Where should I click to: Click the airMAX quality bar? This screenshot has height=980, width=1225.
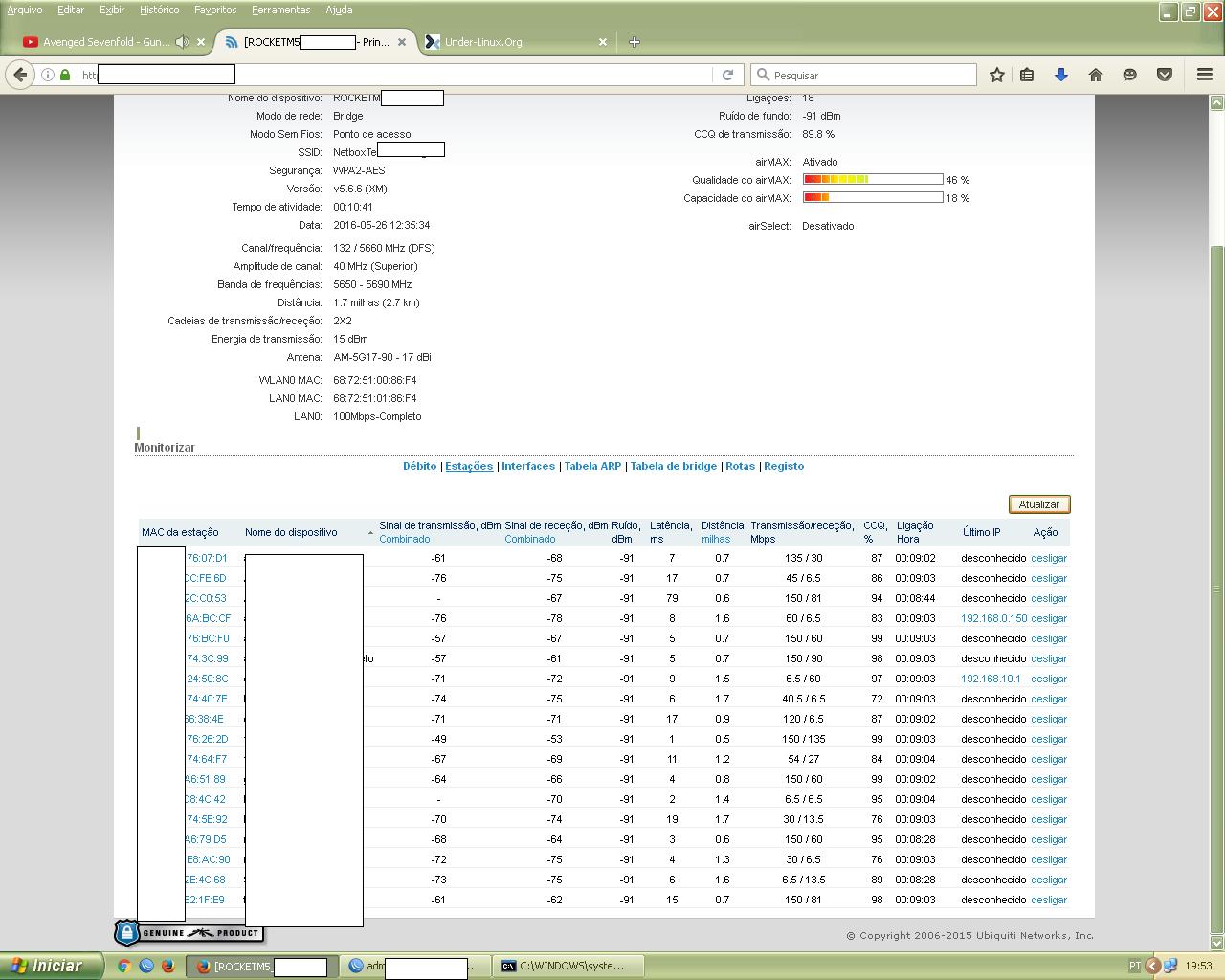tap(872, 179)
